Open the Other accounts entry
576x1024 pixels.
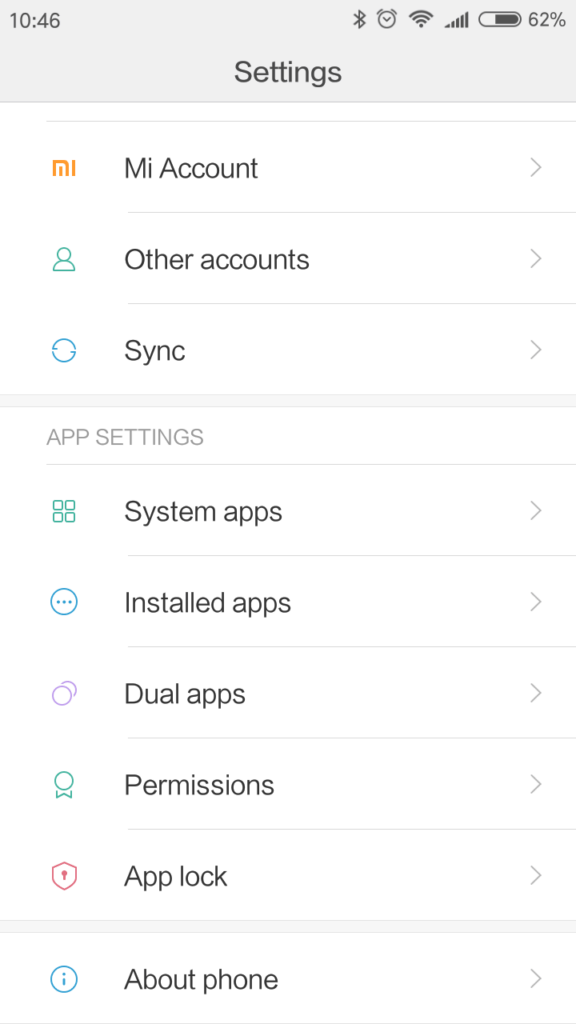pyautogui.click(x=288, y=259)
